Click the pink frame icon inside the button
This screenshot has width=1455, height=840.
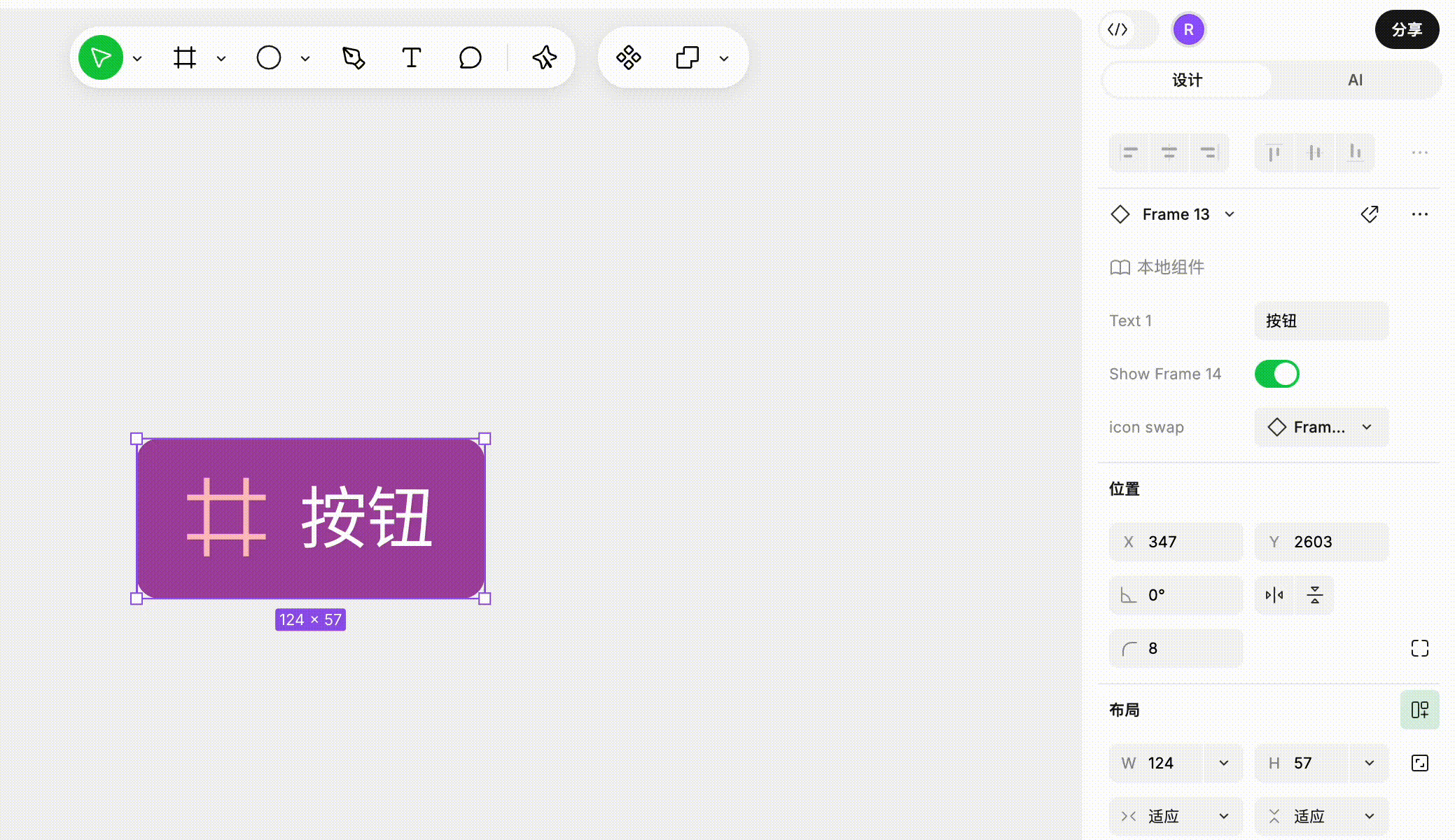(226, 517)
